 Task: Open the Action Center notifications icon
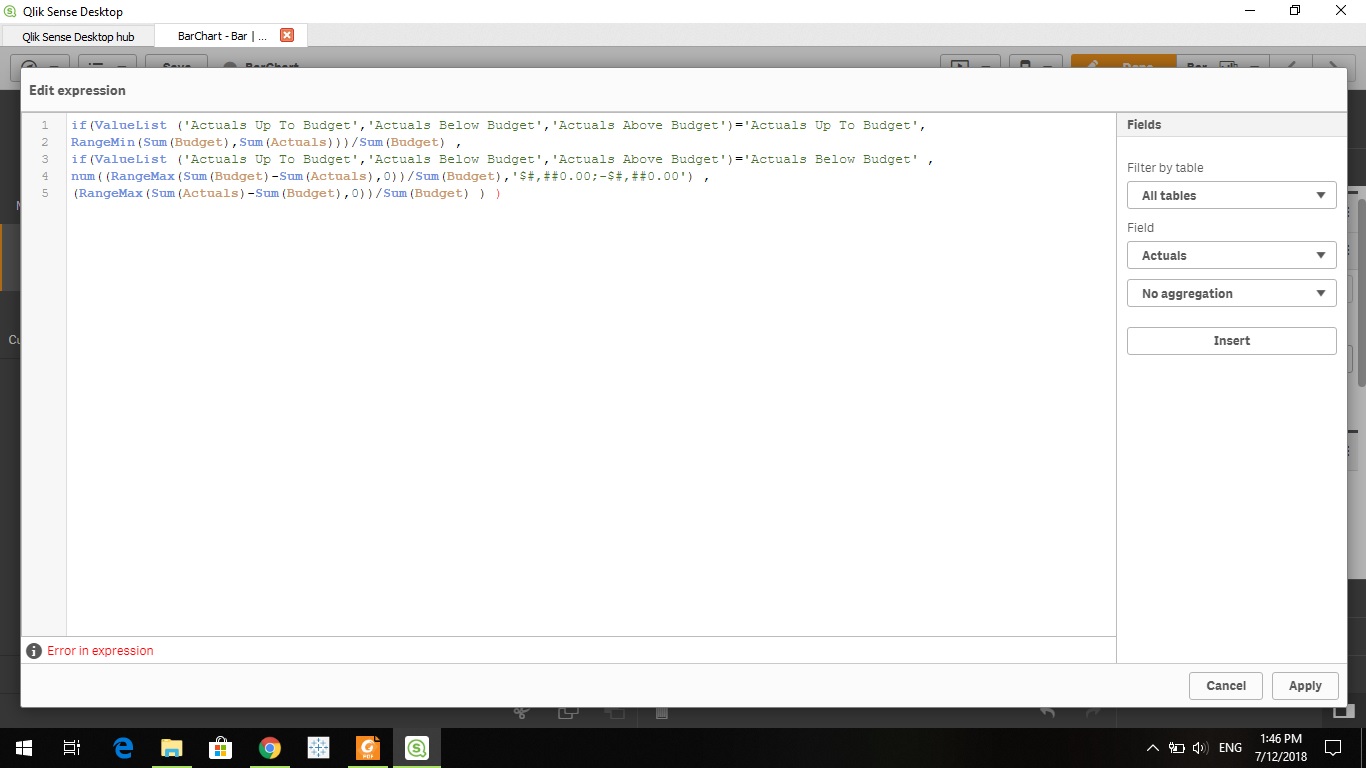pos(1332,748)
